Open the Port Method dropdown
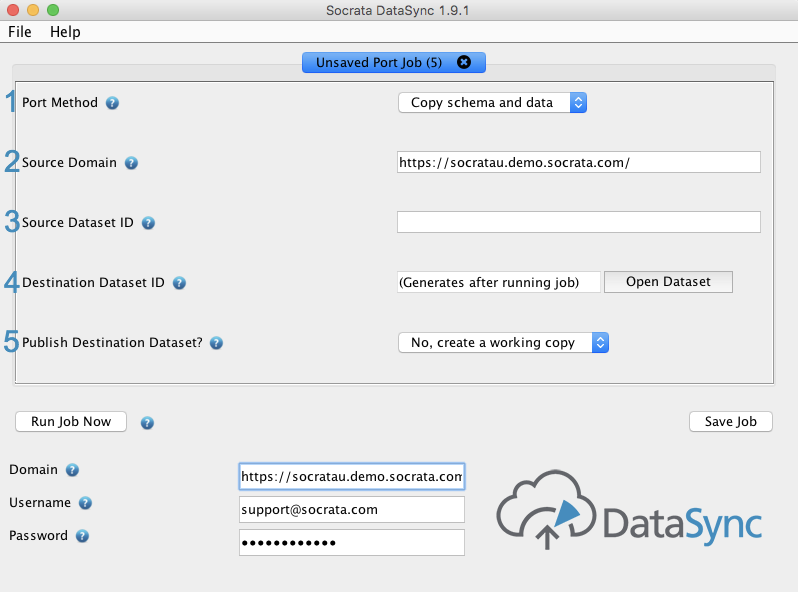798x592 pixels. [492, 102]
